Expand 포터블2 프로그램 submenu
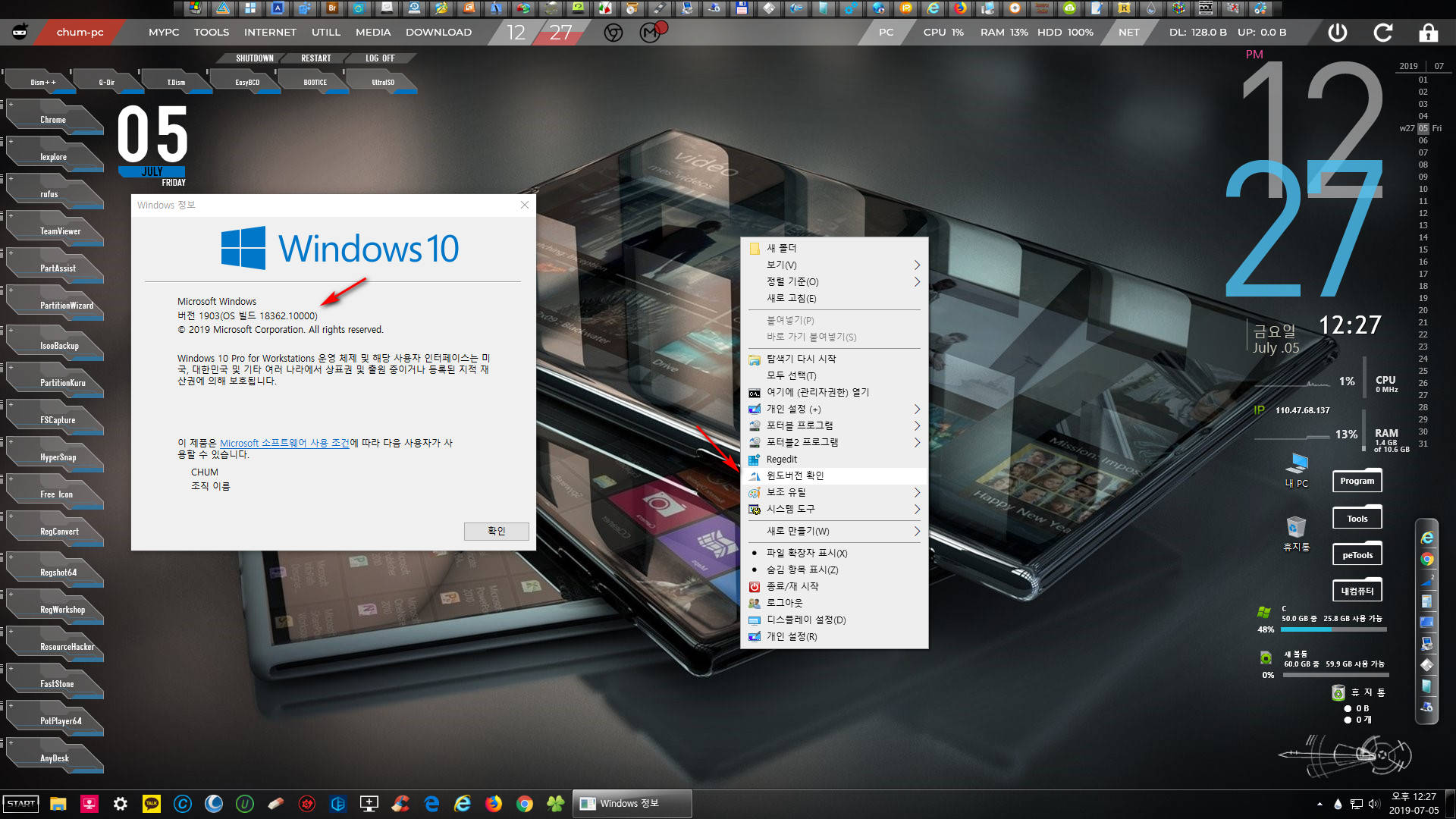The width and height of the screenshot is (1456, 819). click(x=834, y=442)
